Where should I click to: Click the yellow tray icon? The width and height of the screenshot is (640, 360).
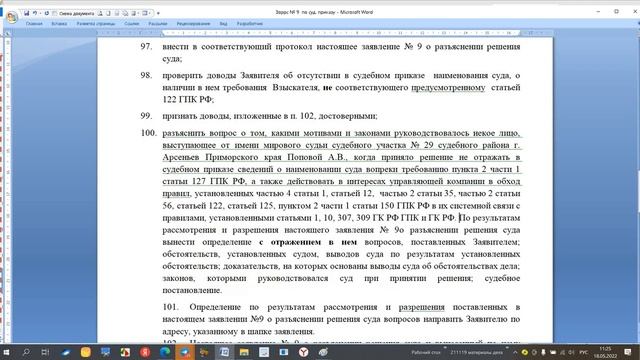525,352
